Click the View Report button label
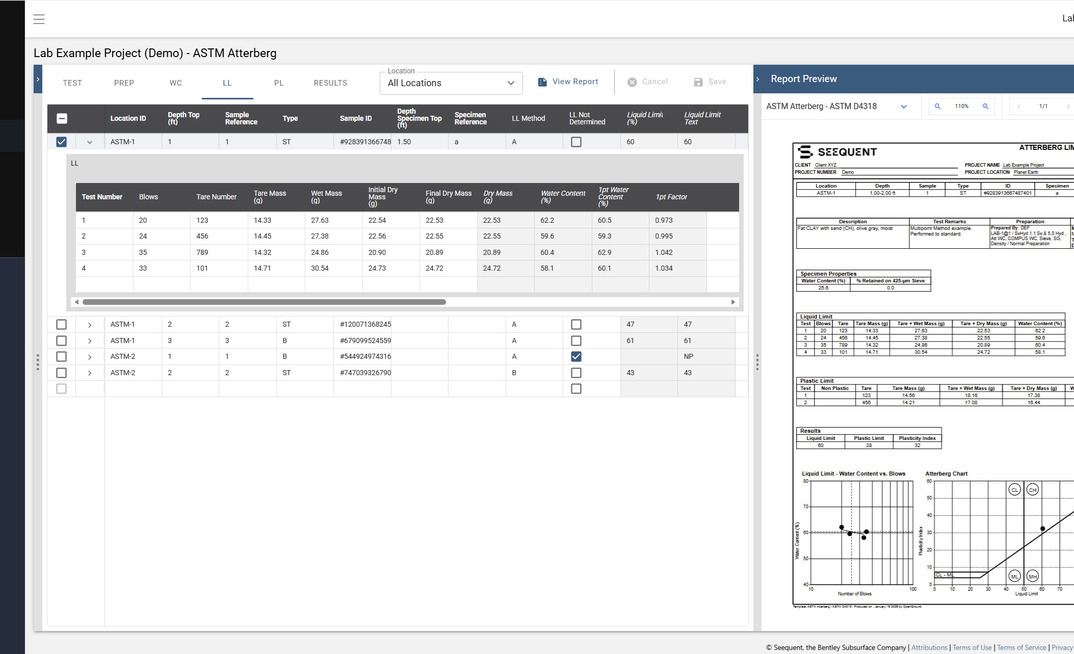The image size is (1074, 654). pos(575,81)
